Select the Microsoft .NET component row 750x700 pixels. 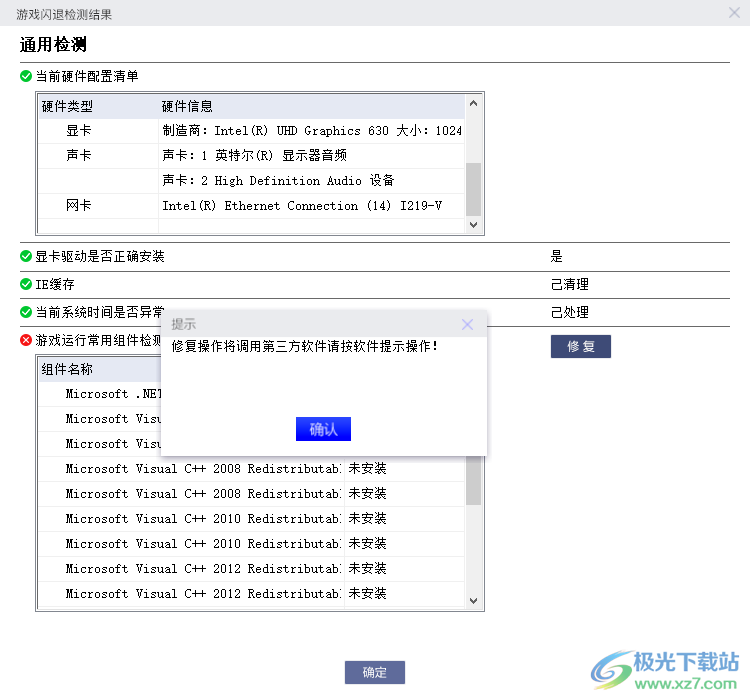click(99, 394)
